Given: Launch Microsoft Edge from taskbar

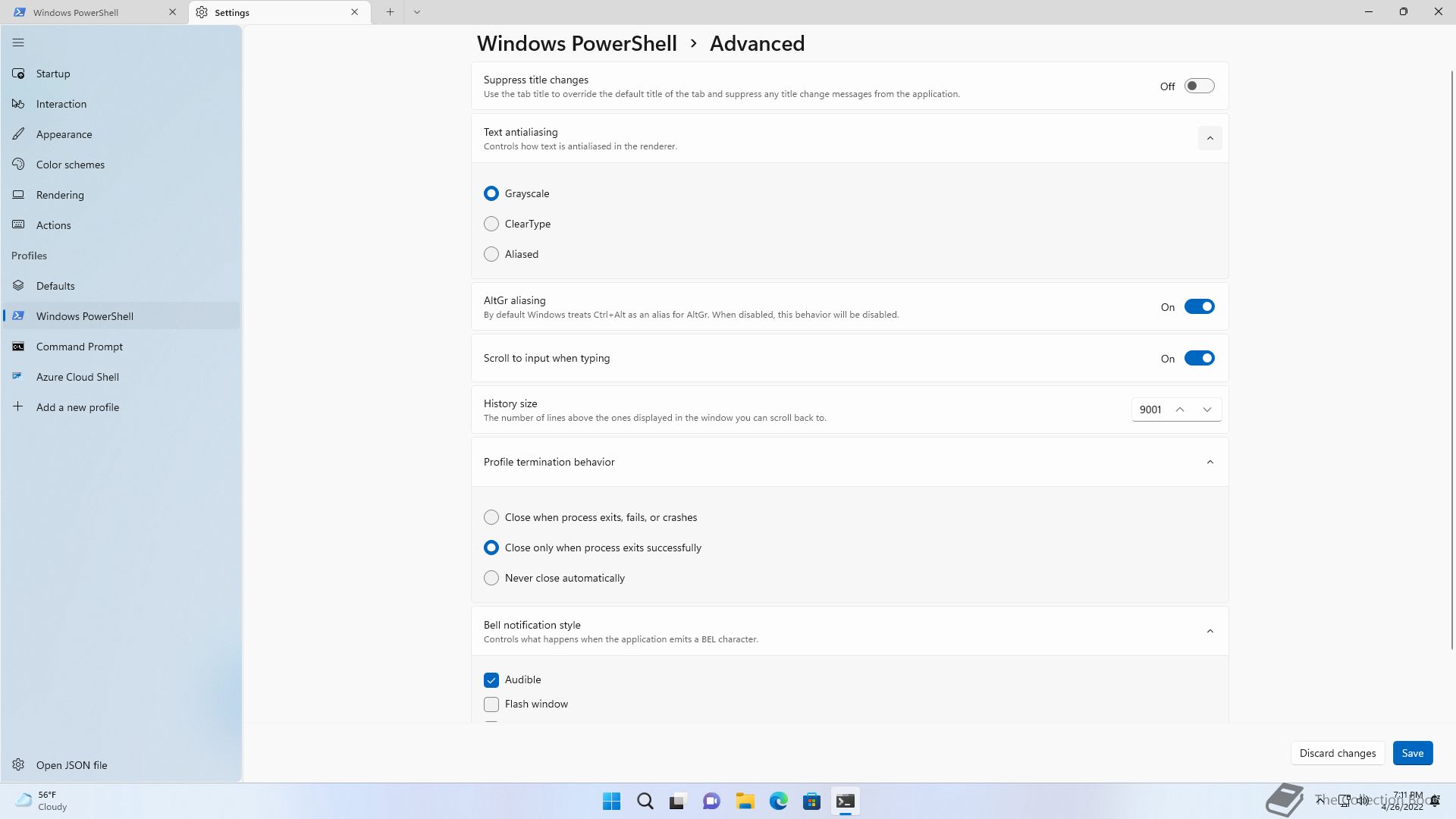Looking at the screenshot, I should point(778,801).
